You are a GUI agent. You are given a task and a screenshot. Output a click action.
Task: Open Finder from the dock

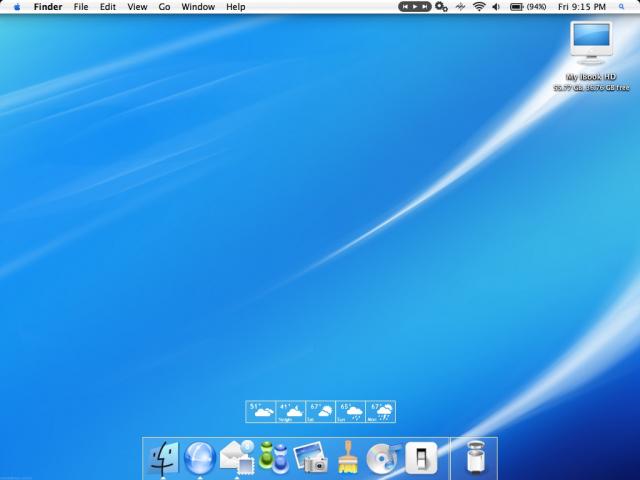163,458
